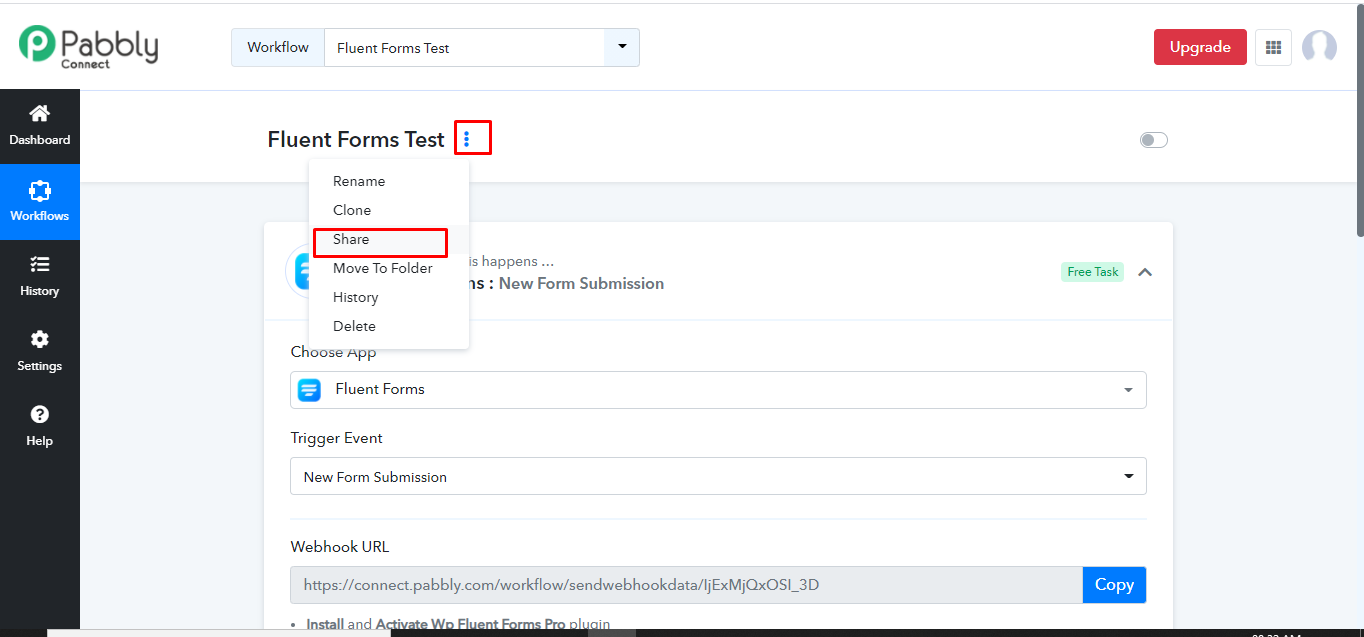Expand the Choose App Fluent Forms dropdown

coord(718,390)
